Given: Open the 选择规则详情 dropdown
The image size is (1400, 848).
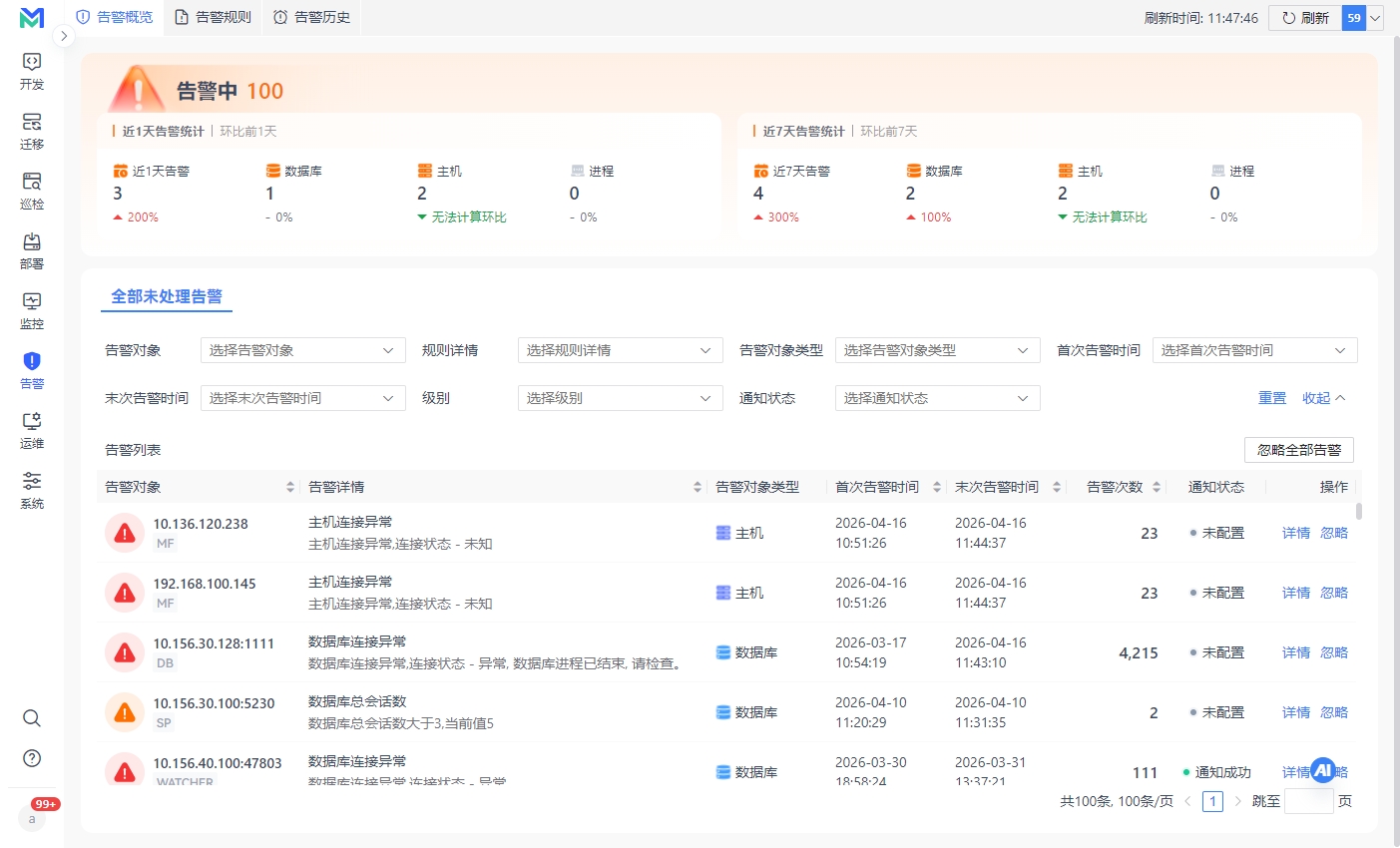Looking at the screenshot, I should 621,350.
